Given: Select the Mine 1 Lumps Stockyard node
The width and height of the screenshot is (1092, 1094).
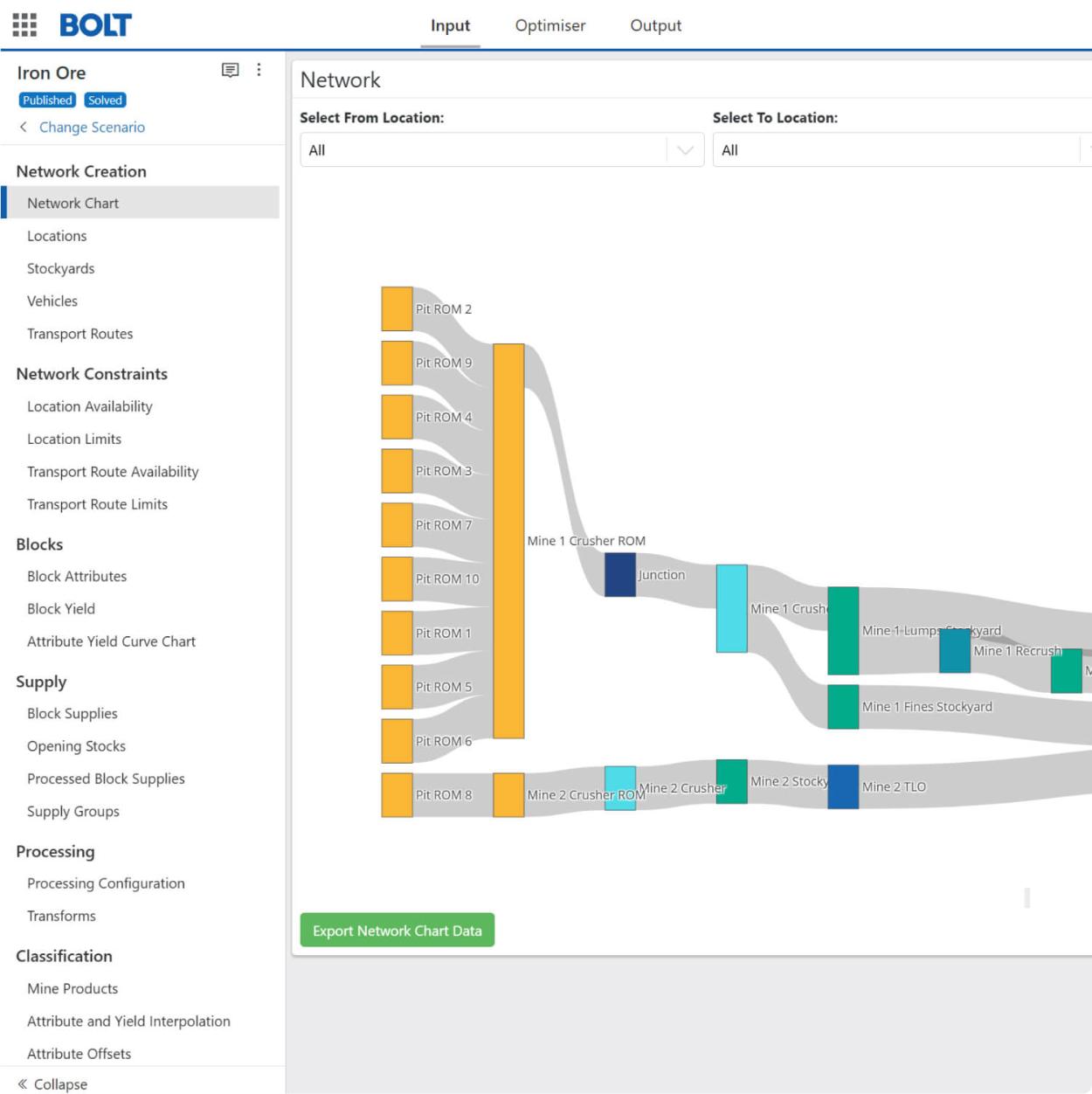Looking at the screenshot, I should pyautogui.click(x=843, y=631).
